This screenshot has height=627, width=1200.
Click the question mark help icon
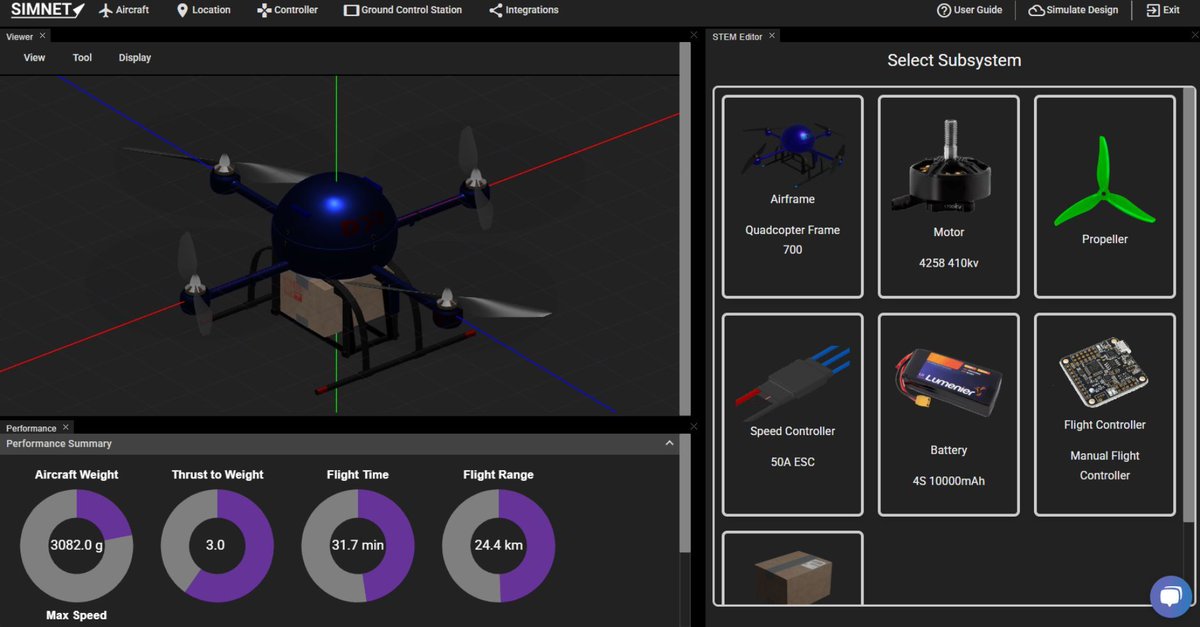(944, 10)
